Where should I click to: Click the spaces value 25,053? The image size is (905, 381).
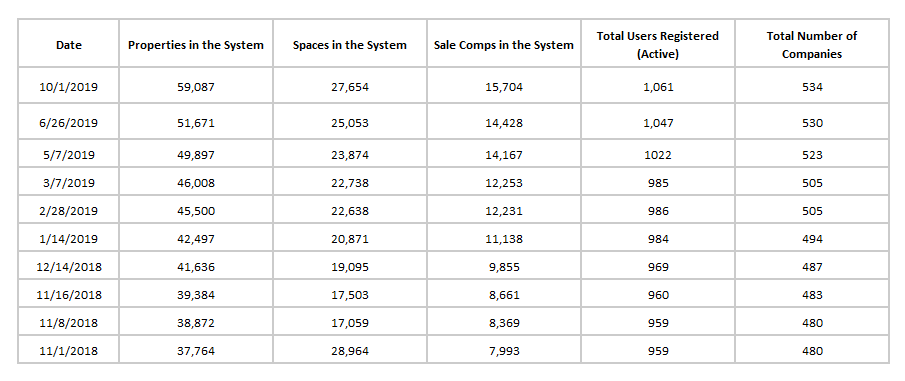click(350, 123)
